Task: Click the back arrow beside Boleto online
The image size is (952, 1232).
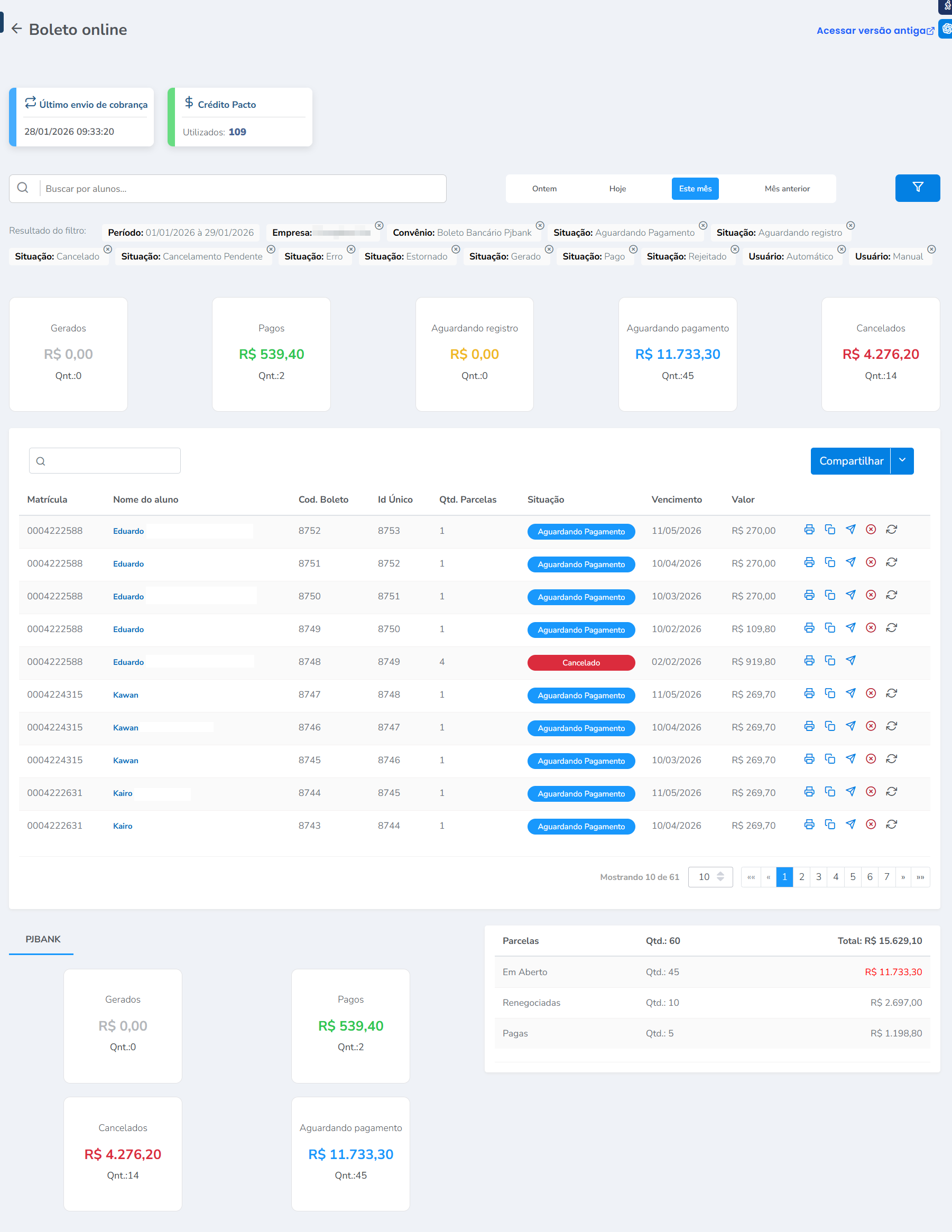Action: [17, 29]
